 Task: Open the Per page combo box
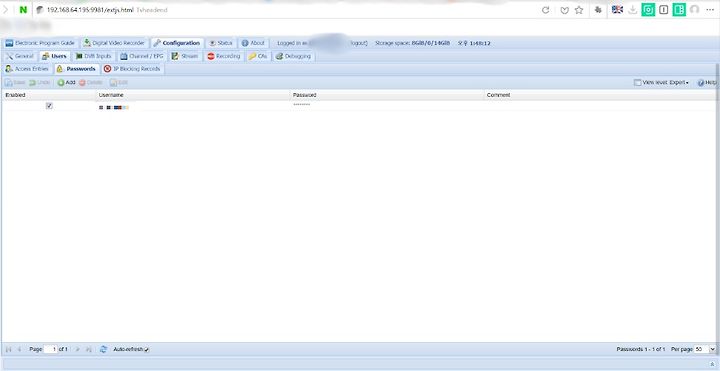[x=705, y=349]
